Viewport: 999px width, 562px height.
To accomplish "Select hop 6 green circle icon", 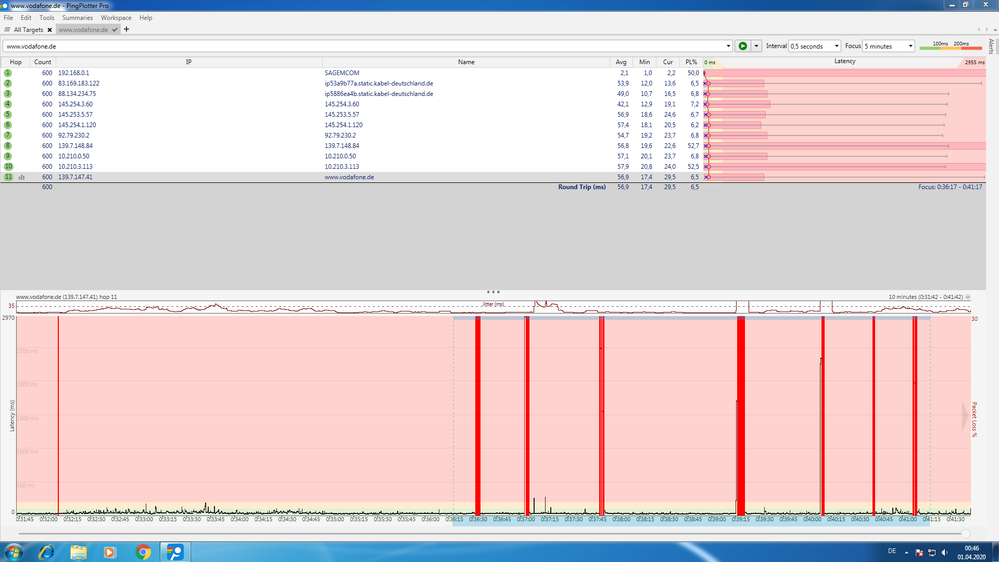I will point(8,125).
